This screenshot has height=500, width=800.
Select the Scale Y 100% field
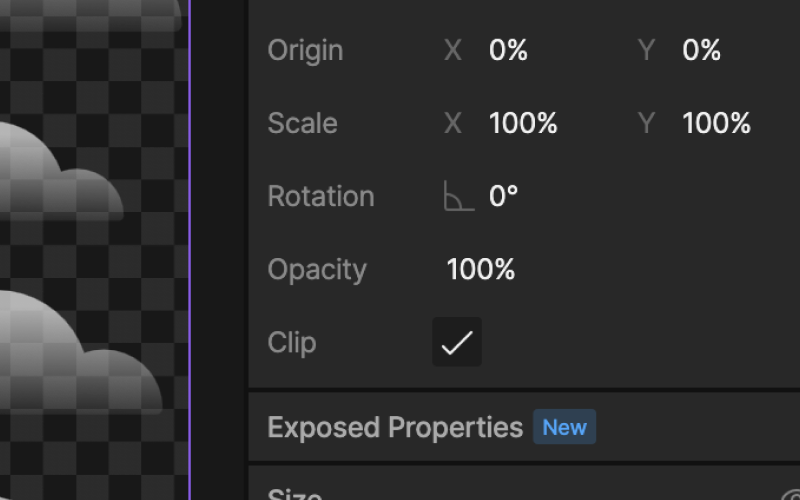click(716, 123)
